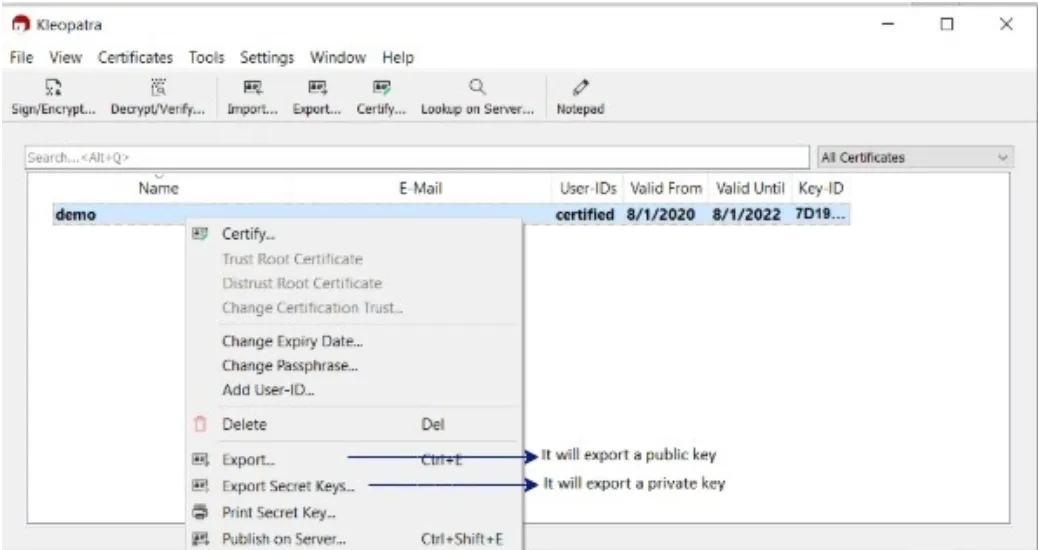Viewport: 1038px width, 550px height.
Task: Click the 8/1/2022 valid-until date
Action: point(746,214)
